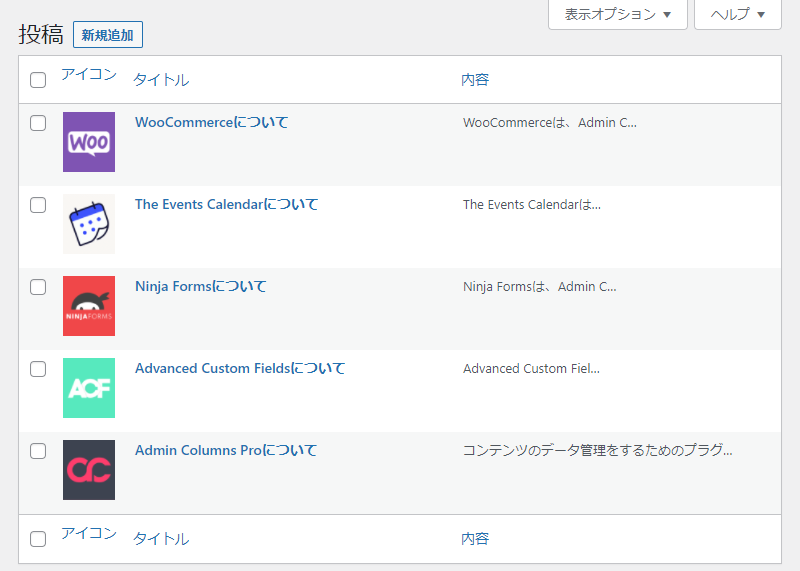The image size is (800, 571).
Task: Click 'Advanced Custom Fiel...' content cell
Action: coord(531,369)
